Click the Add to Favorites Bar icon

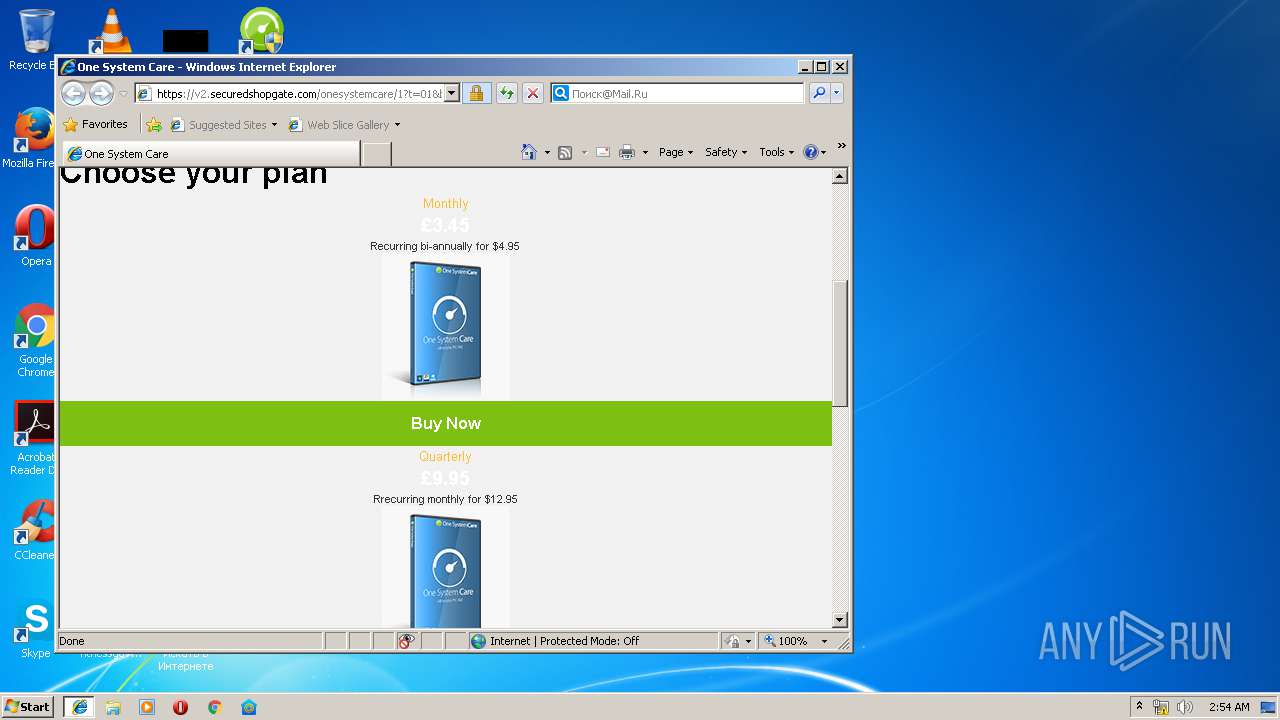(154, 125)
